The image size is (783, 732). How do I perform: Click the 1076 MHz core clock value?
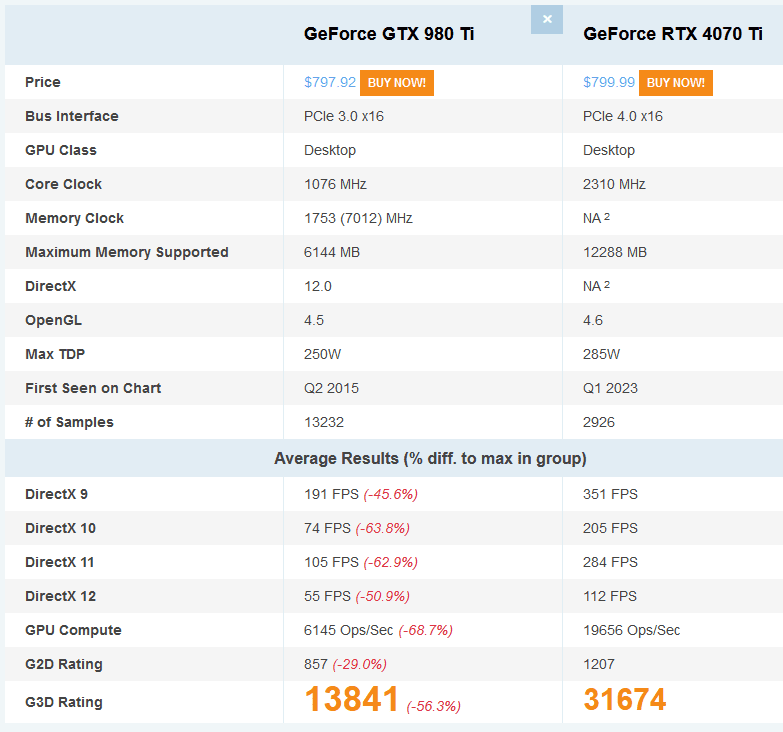coord(335,184)
